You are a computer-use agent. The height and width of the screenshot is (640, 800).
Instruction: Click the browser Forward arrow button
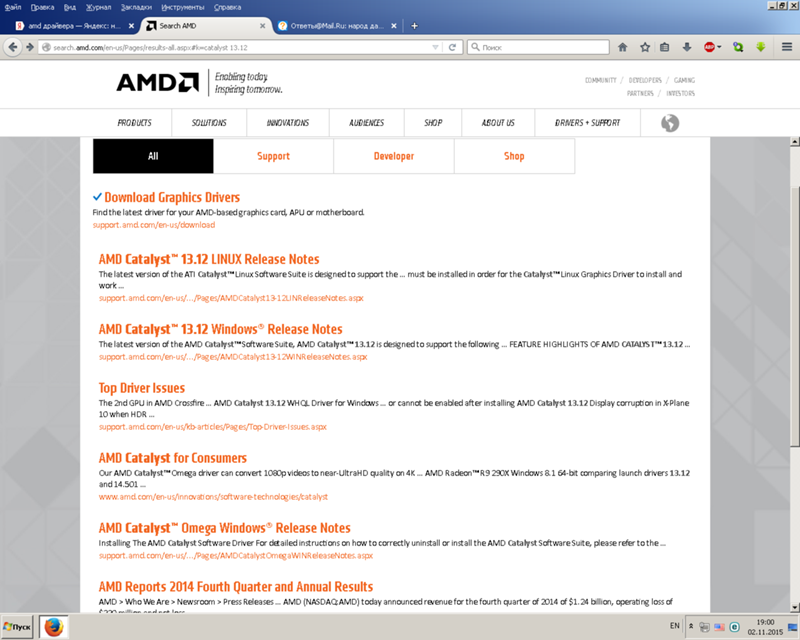tap(30, 47)
